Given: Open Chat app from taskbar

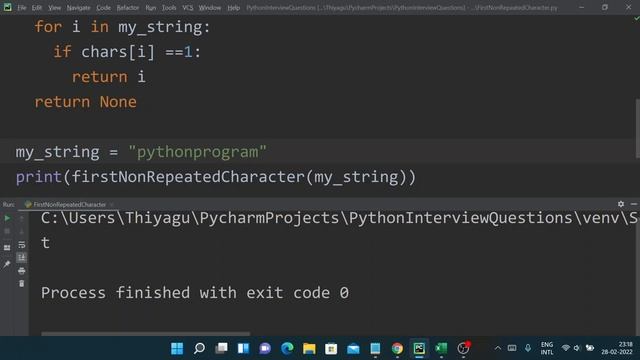Looking at the screenshot, I should click(265, 348).
